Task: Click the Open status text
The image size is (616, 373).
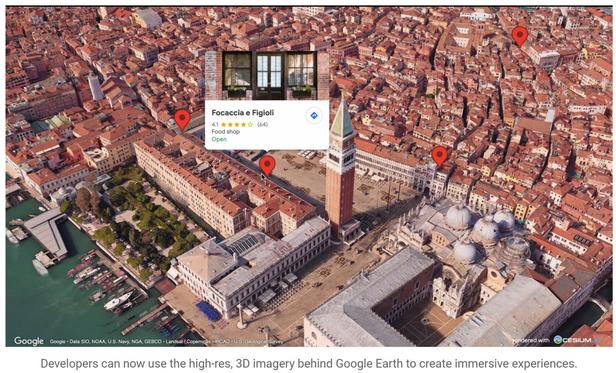Action: [x=219, y=139]
